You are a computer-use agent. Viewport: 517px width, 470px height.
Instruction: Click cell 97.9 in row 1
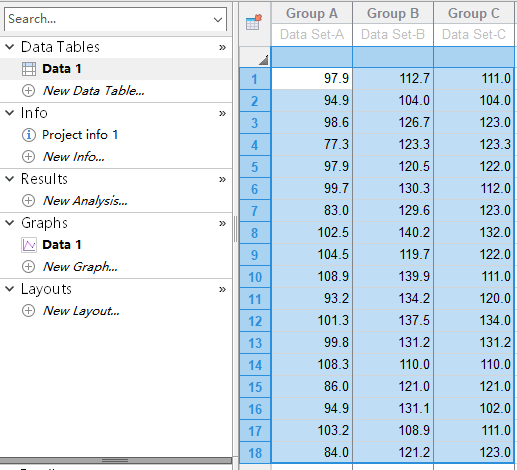[x=312, y=79]
